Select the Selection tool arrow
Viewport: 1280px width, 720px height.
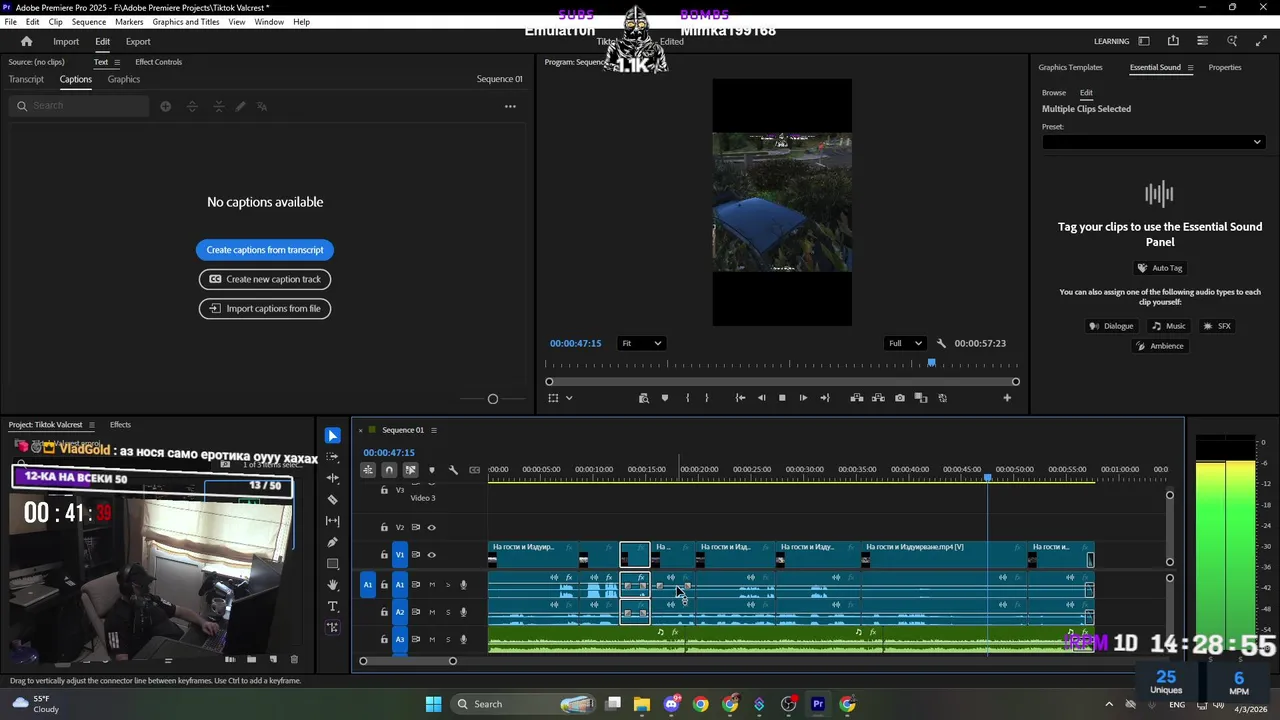click(333, 436)
